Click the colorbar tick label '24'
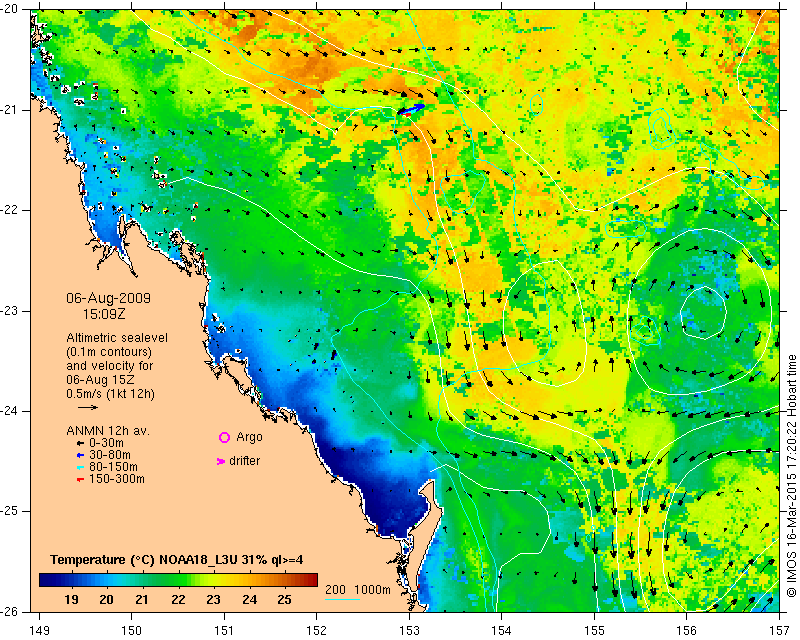 coord(249,600)
